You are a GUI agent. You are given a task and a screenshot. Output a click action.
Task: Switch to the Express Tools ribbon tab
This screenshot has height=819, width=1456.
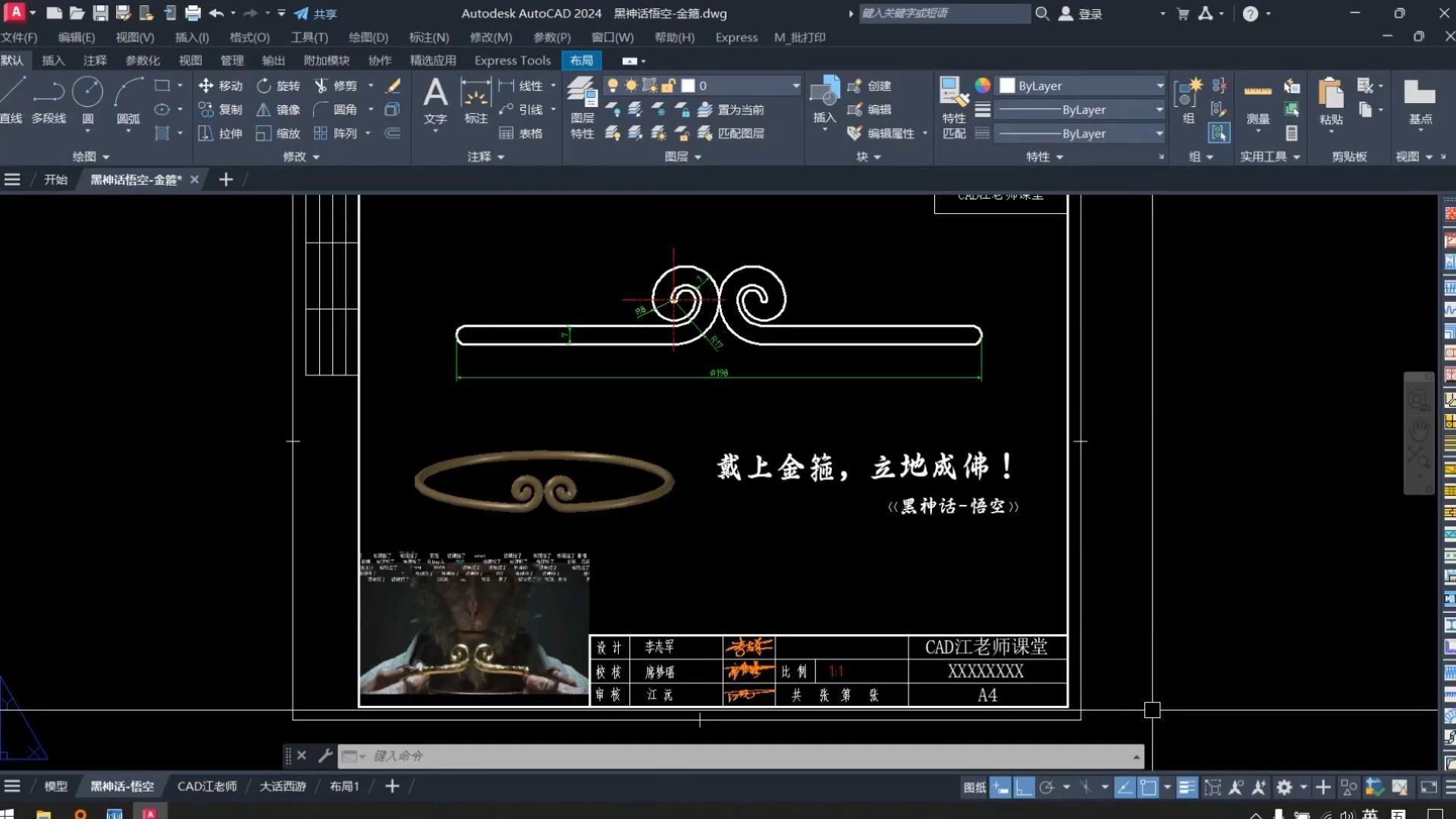(x=513, y=61)
